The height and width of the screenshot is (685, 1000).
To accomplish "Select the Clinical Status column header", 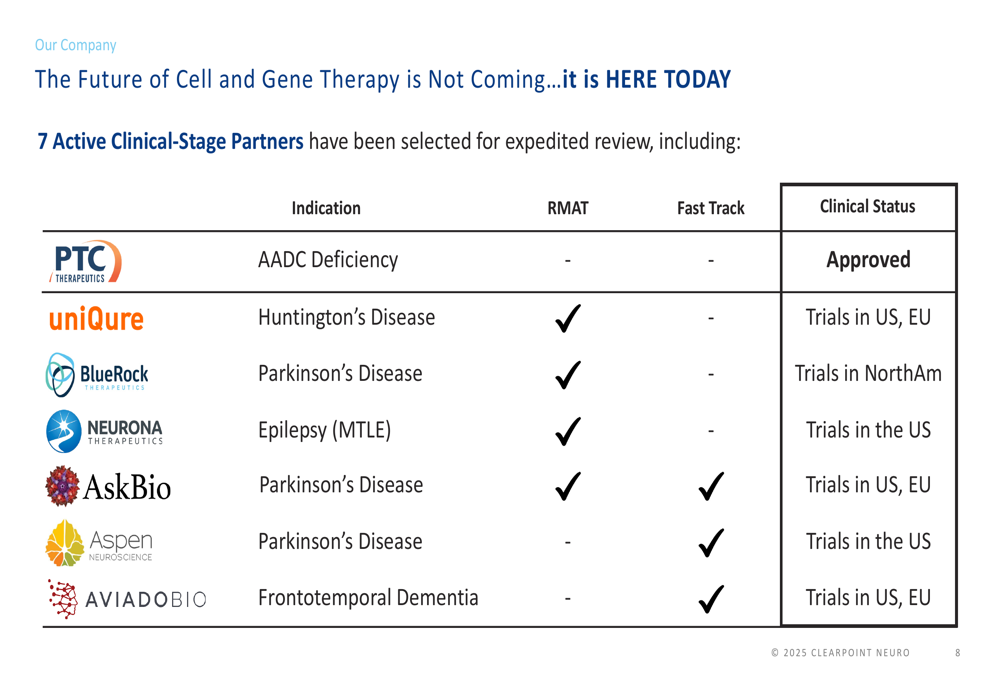I will coord(867,207).
